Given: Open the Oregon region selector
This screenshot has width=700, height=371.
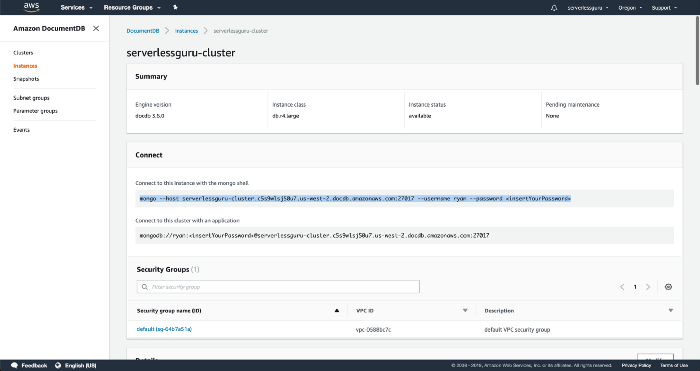Looking at the screenshot, I should tap(630, 8).
